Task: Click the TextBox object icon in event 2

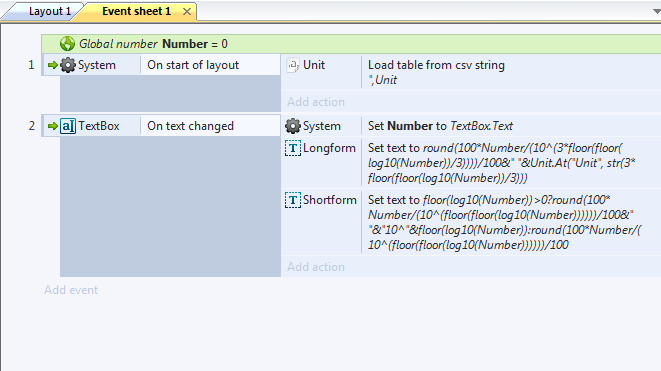Action: (67, 126)
